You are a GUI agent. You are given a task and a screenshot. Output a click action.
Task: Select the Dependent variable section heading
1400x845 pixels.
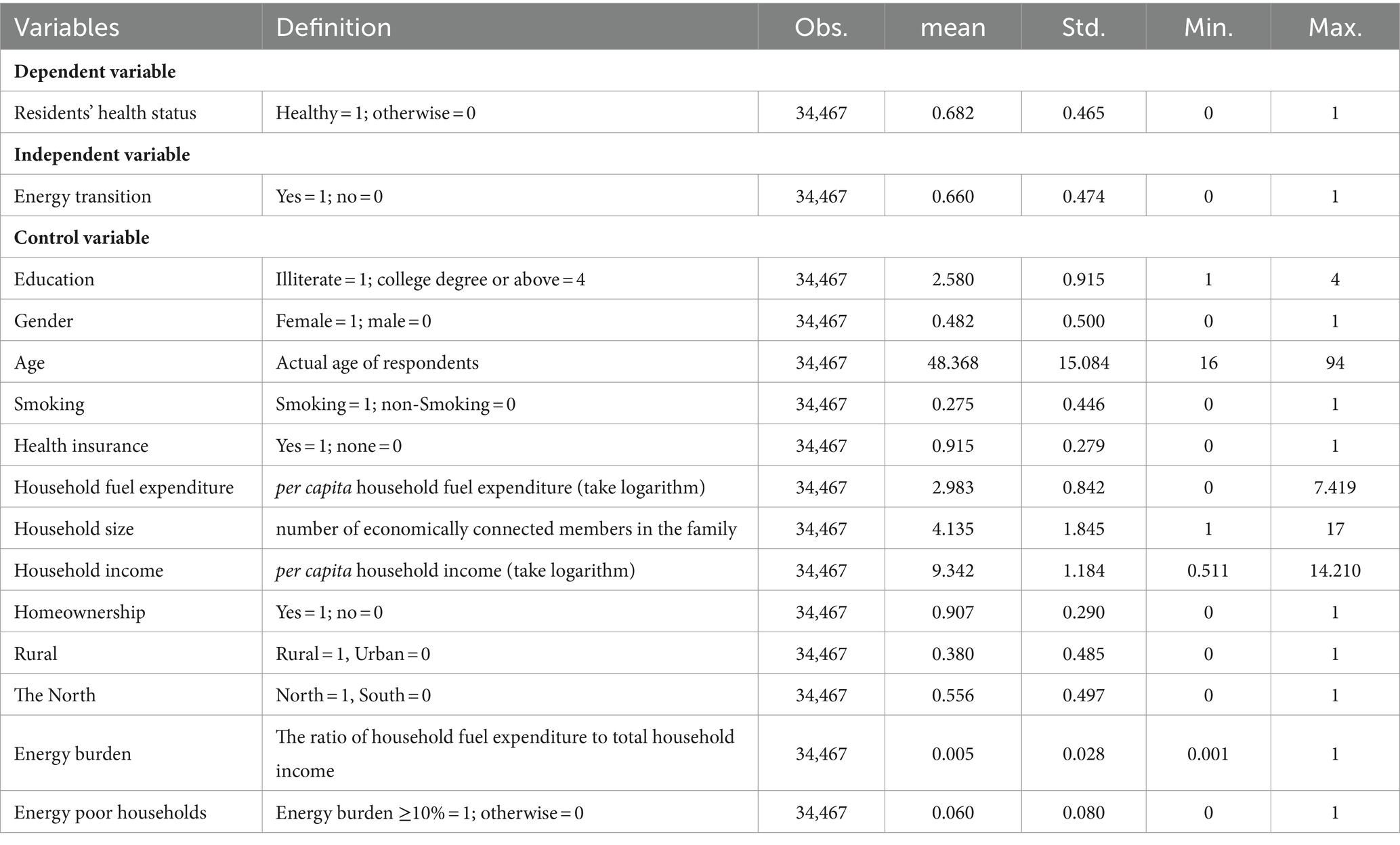(x=95, y=72)
